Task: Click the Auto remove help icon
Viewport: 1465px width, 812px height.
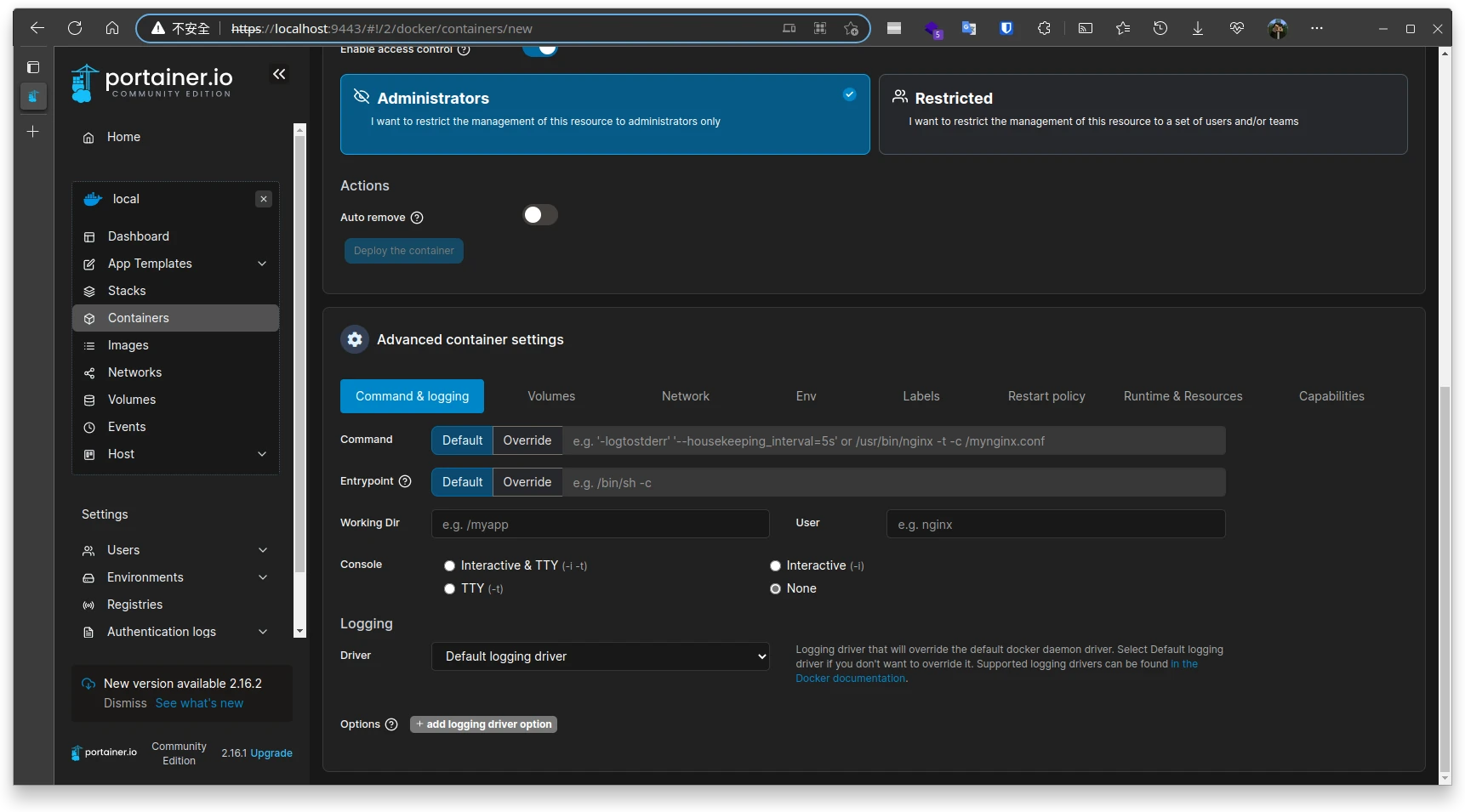Action: (x=417, y=218)
